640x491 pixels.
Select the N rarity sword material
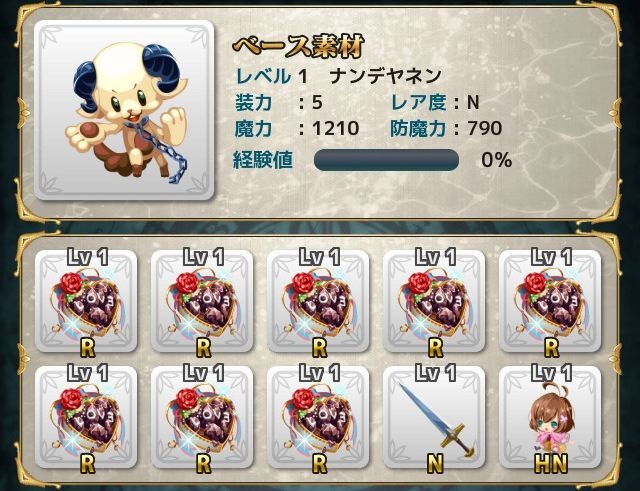coord(434,417)
